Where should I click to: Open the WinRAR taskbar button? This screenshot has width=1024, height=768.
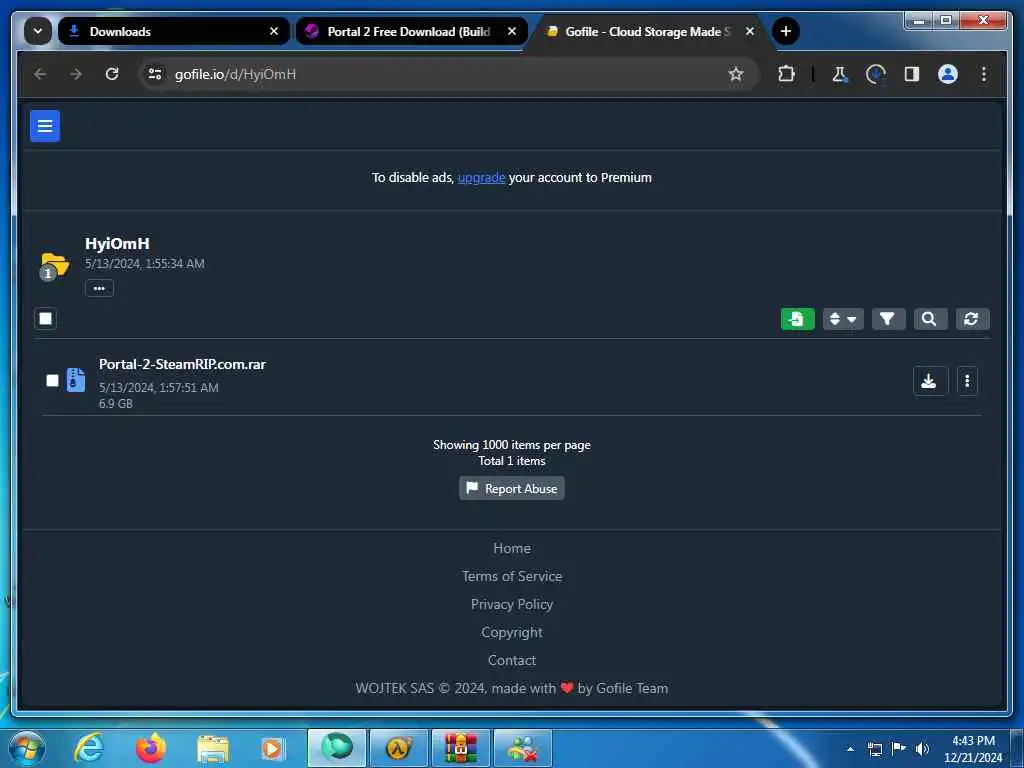(460, 748)
